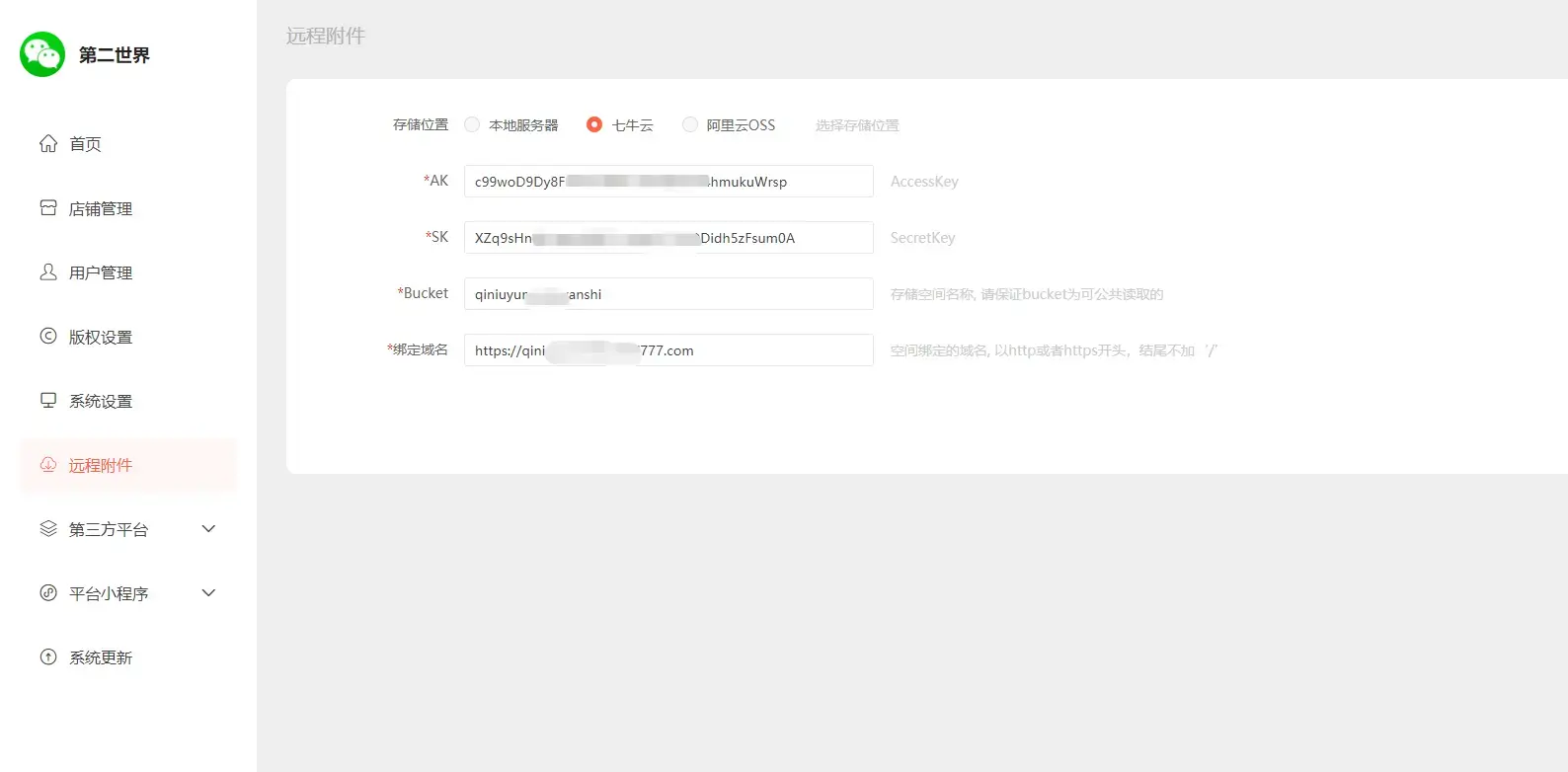
Task: Click the store icon beside 店铺管理
Action: click(48, 208)
